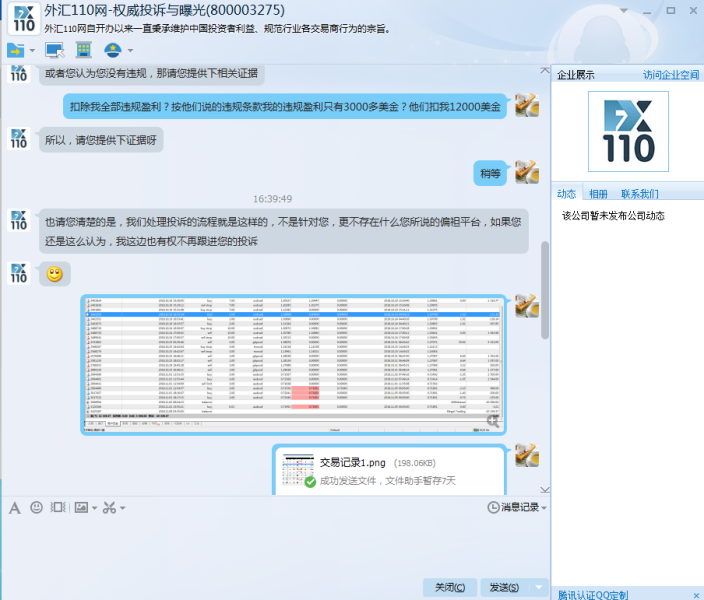Click the scissors screenshot icon
Viewport: 704px width, 600px height.
point(109,508)
